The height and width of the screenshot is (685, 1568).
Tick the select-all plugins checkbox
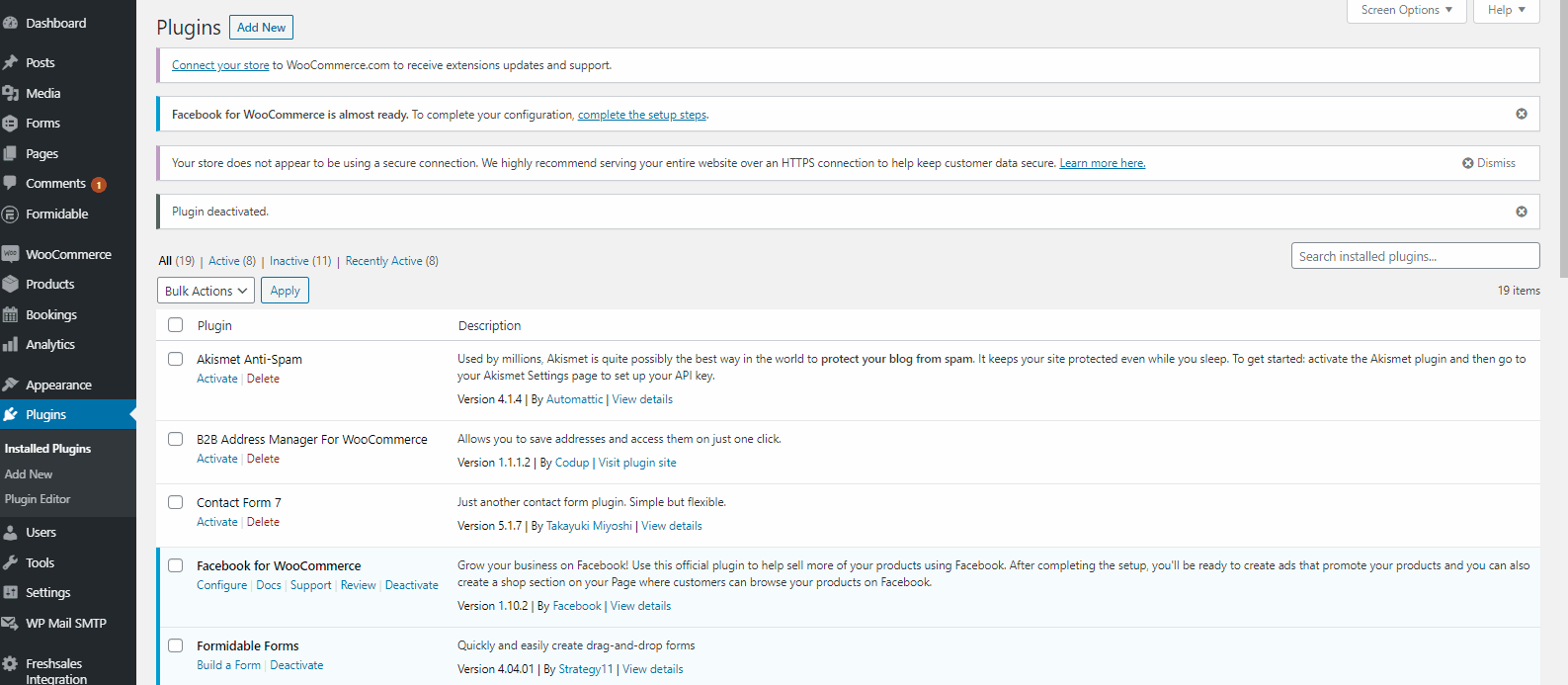coord(176,325)
